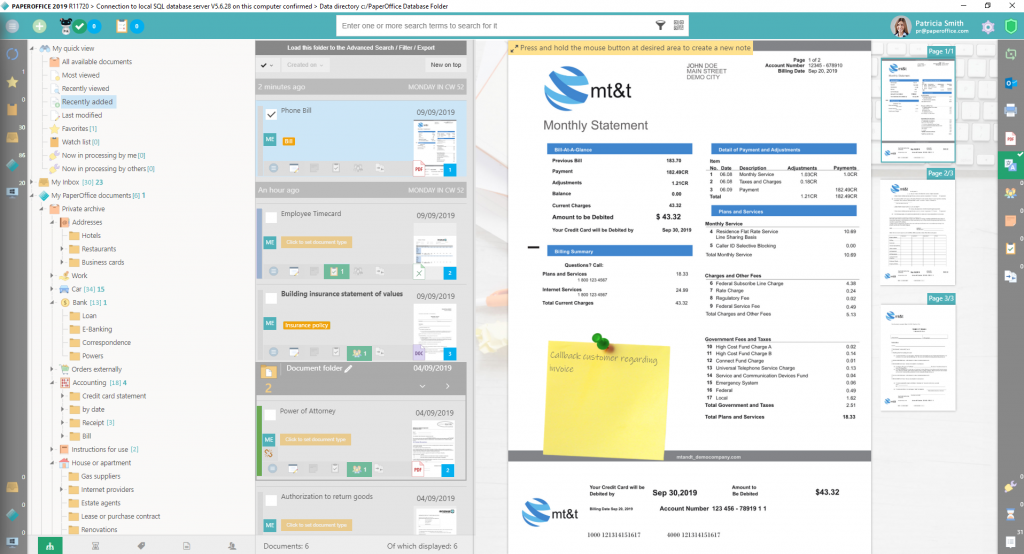
Task: Expand the My Inbox tree node
Action: click(x=32, y=182)
